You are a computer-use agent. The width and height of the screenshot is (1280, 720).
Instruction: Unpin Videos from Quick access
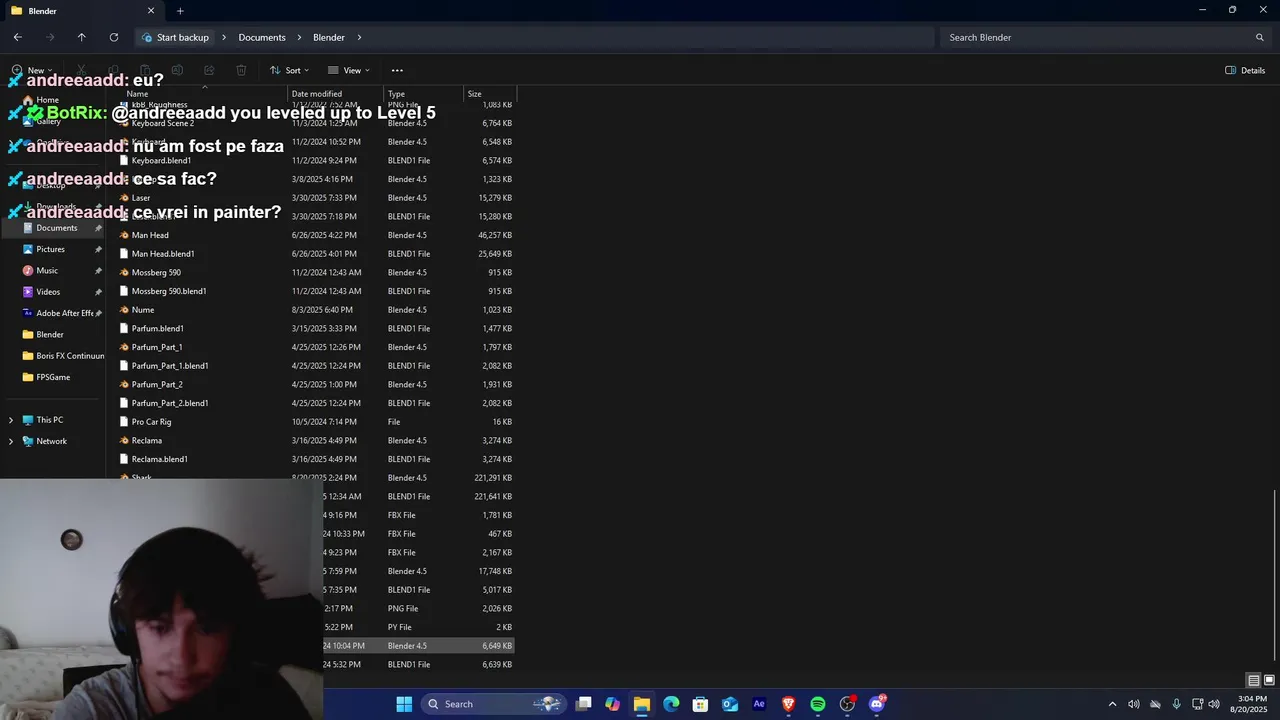coord(98,292)
